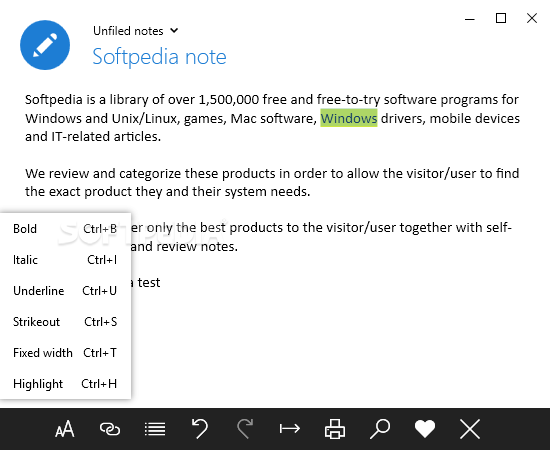The image size is (550, 450).
Task: Click the highlighted word Windows
Action: [x=349, y=118]
